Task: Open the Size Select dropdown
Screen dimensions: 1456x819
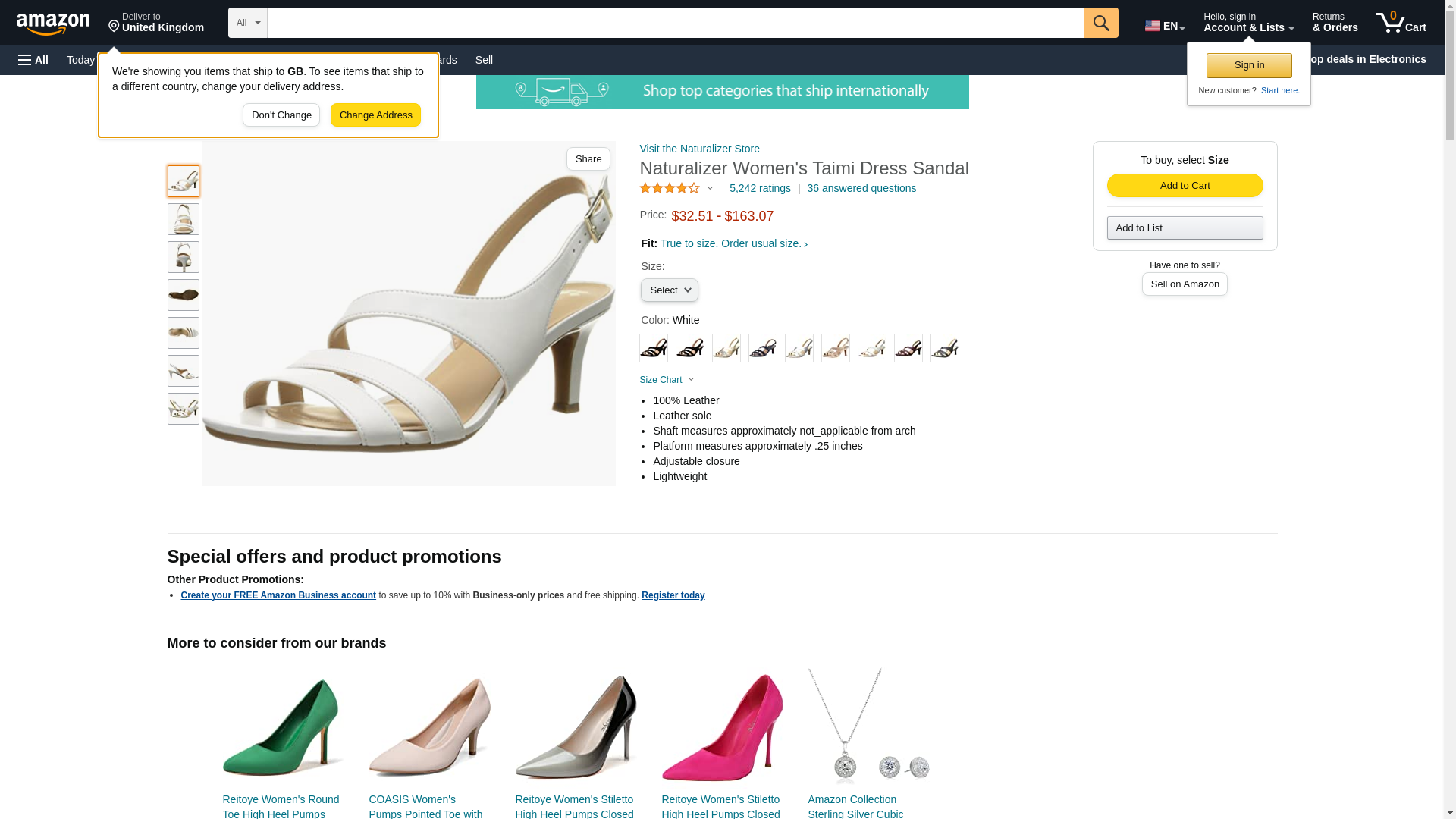Action: [x=669, y=290]
